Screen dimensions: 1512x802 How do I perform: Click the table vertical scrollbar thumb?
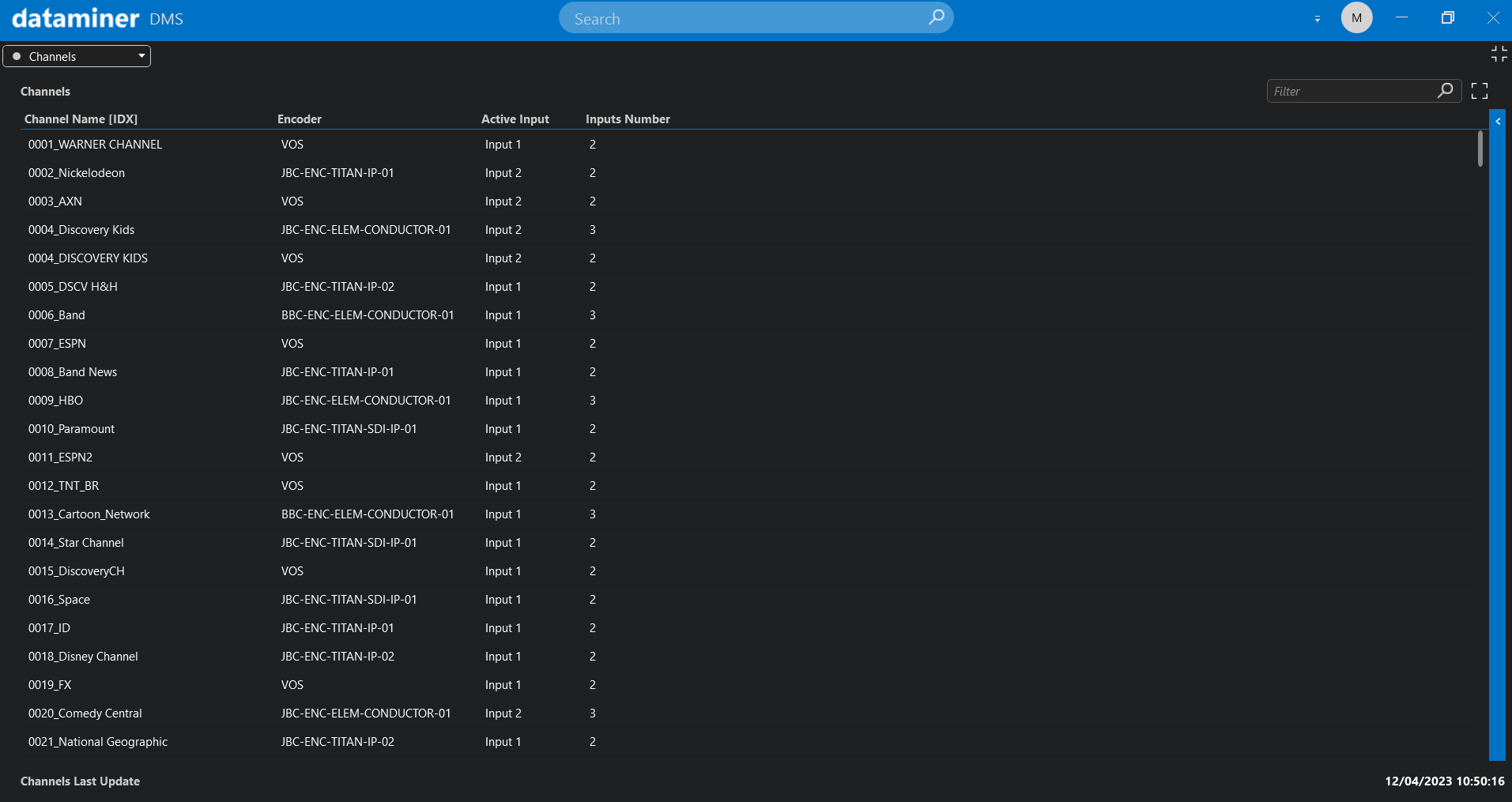1480,149
